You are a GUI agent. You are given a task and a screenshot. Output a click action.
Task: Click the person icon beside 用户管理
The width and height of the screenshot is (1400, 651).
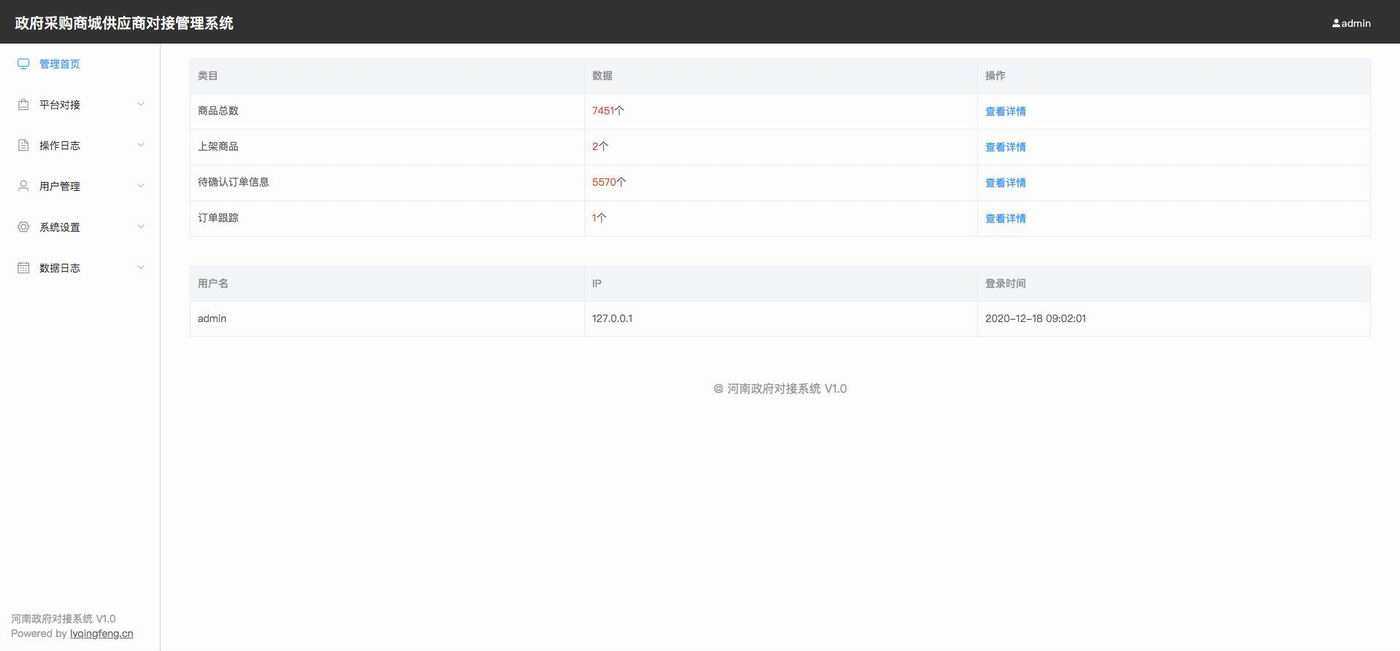click(x=23, y=186)
